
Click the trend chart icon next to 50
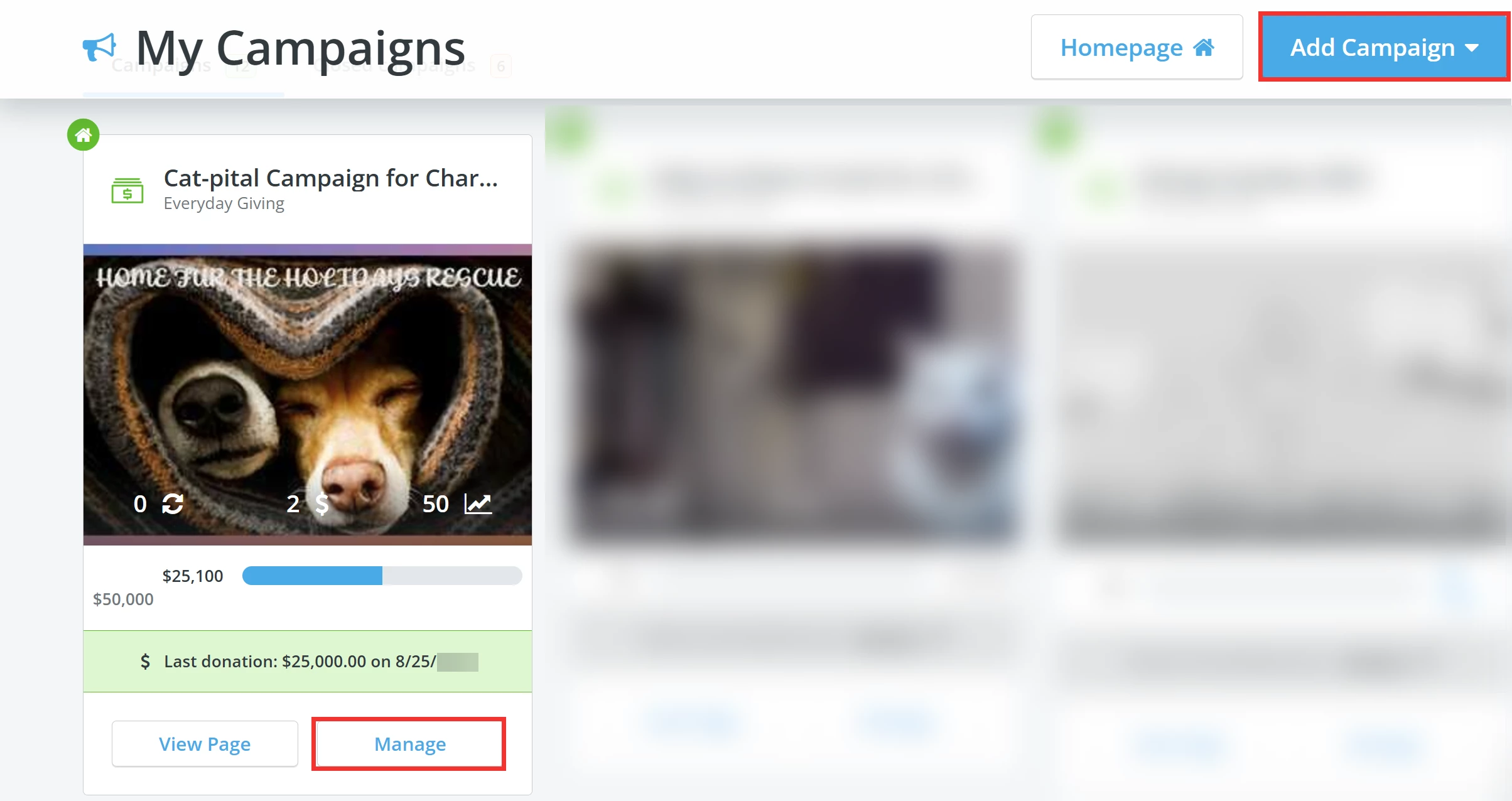pyautogui.click(x=478, y=503)
